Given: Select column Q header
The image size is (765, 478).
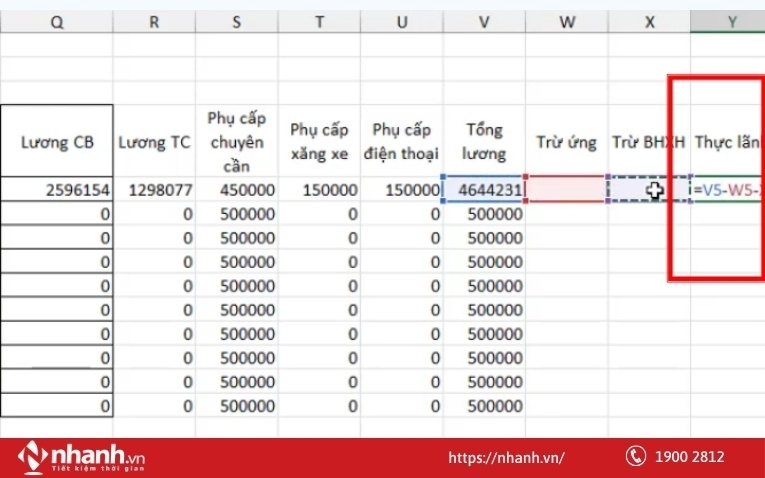Looking at the screenshot, I should (x=57, y=21).
